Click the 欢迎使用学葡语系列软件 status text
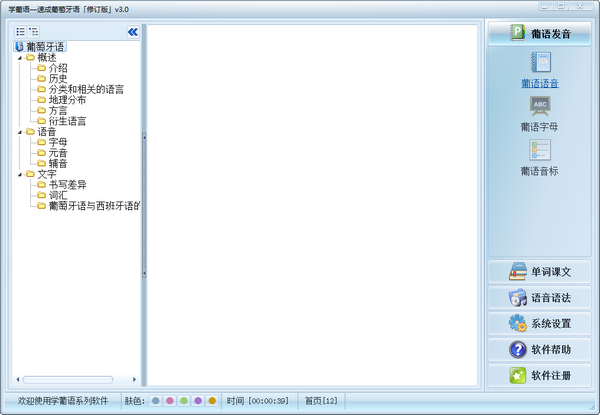600x415 pixels. tap(63, 401)
